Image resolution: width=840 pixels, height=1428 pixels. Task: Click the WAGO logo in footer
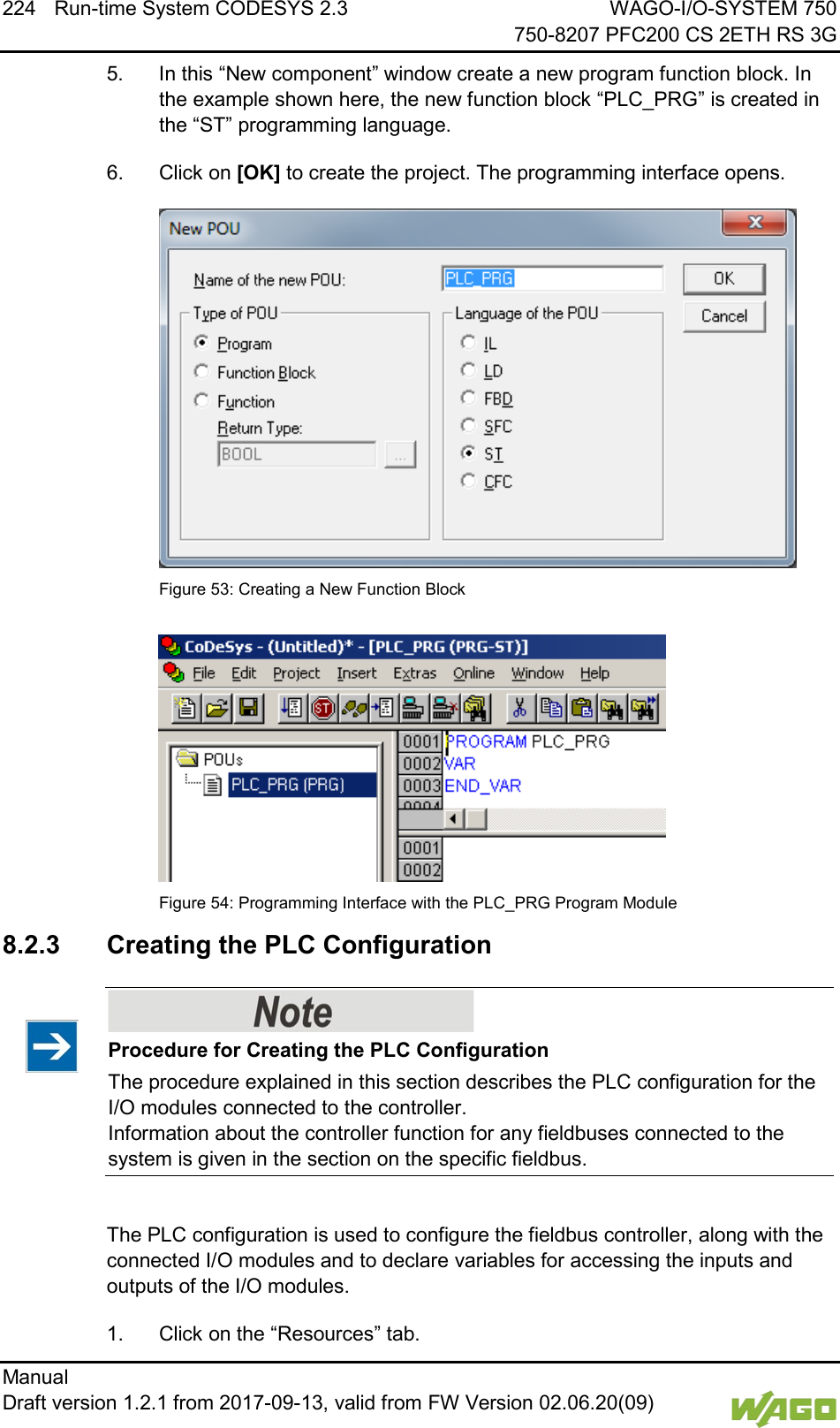pyautogui.click(x=783, y=1409)
